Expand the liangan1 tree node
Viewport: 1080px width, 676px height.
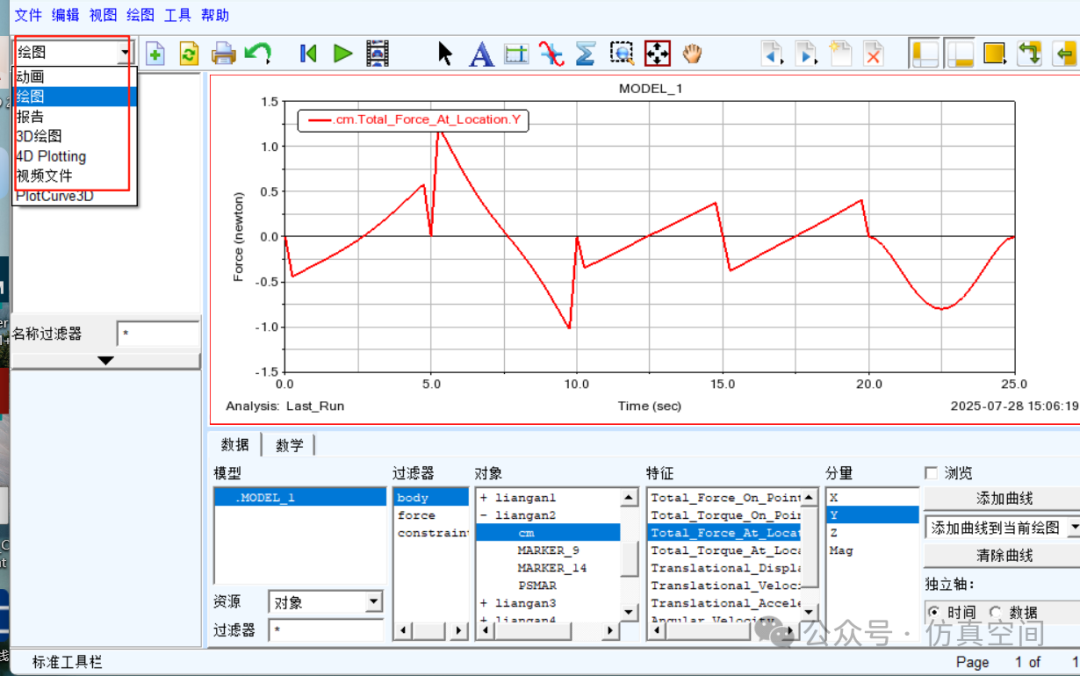pos(484,498)
